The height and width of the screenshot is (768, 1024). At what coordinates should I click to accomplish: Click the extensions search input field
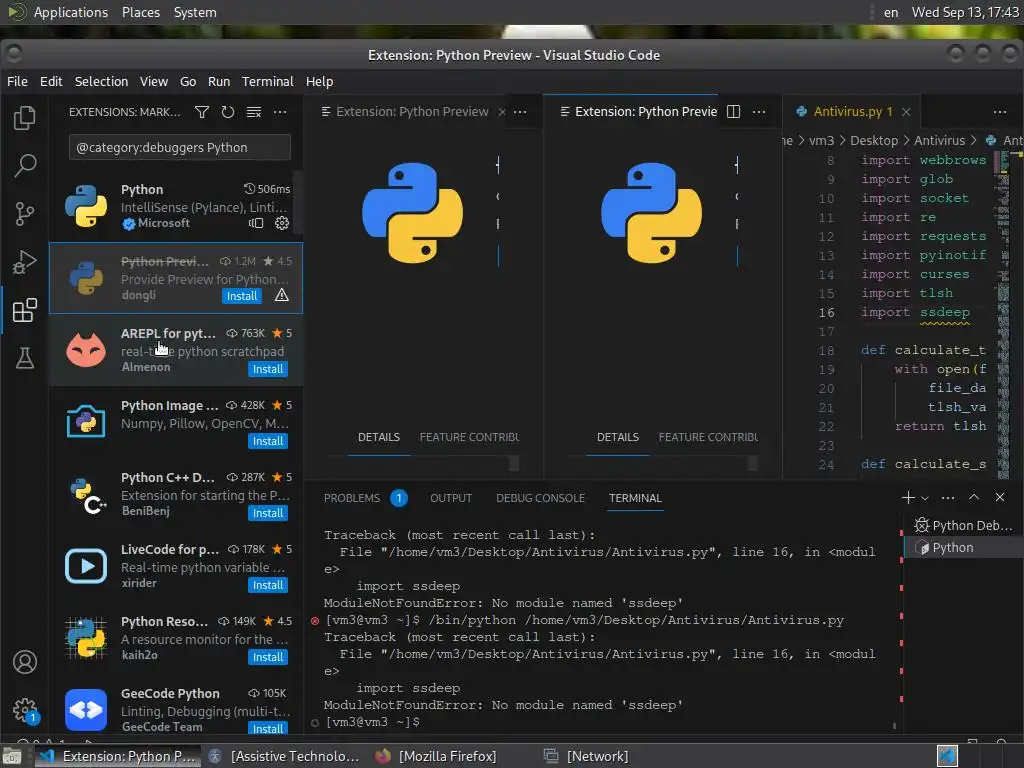[x=180, y=148]
